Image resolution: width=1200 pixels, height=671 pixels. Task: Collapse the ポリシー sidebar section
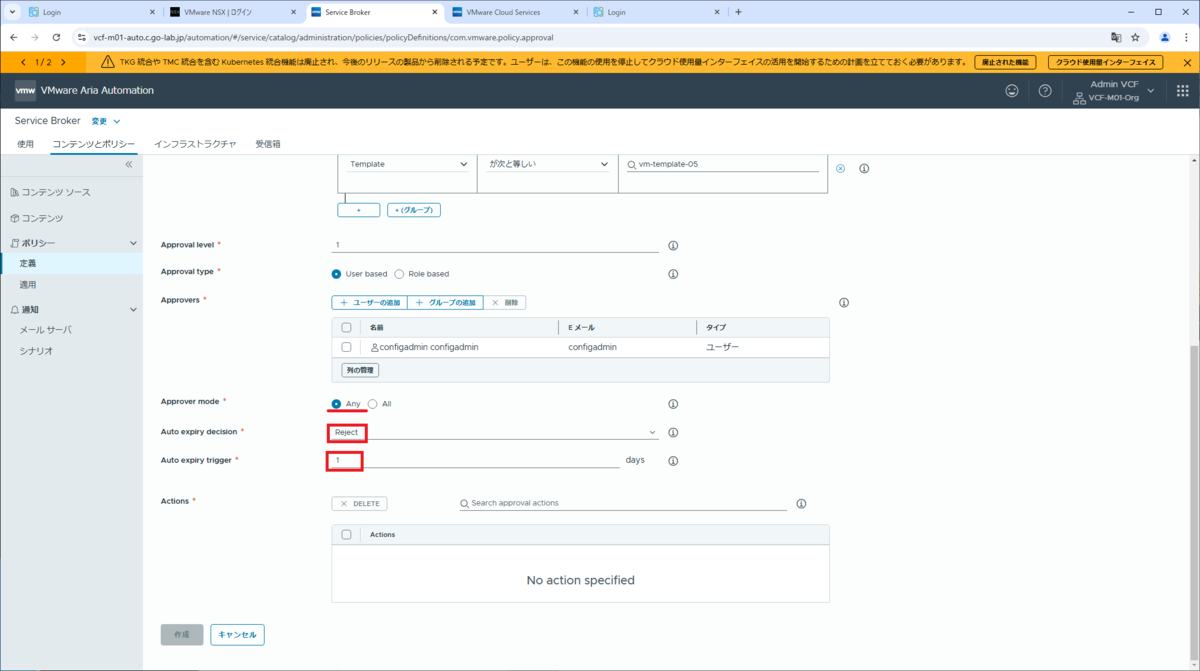click(x=134, y=243)
